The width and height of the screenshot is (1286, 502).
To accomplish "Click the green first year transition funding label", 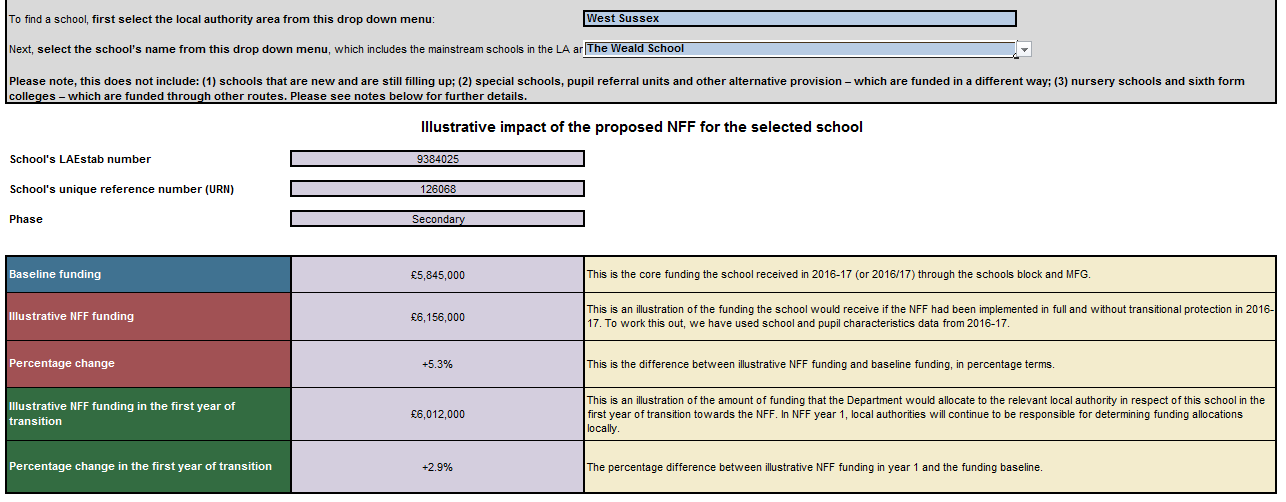I will pyautogui.click(x=148, y=414).
